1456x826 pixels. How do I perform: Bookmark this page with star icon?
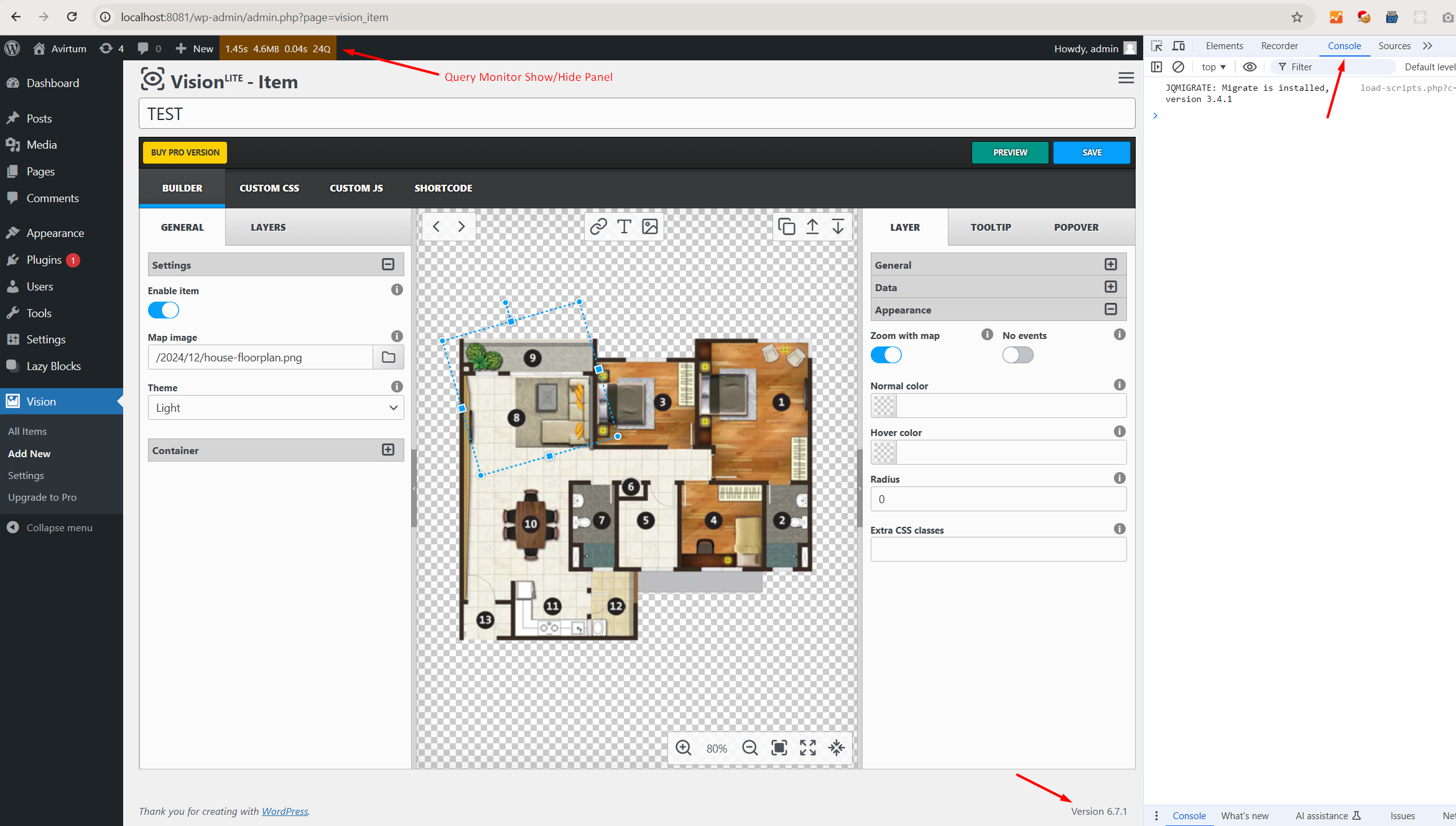pyautogui.click(x=1297, y=17)
